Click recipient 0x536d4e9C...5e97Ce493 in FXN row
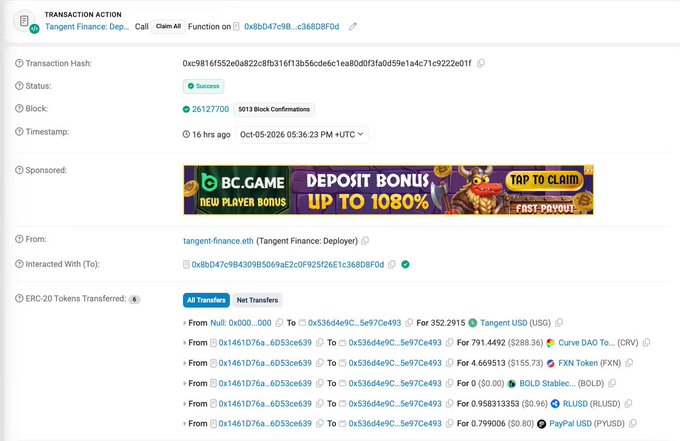This screenshot has height=441, width=680. pyautogui.click(x=395, y=363)
